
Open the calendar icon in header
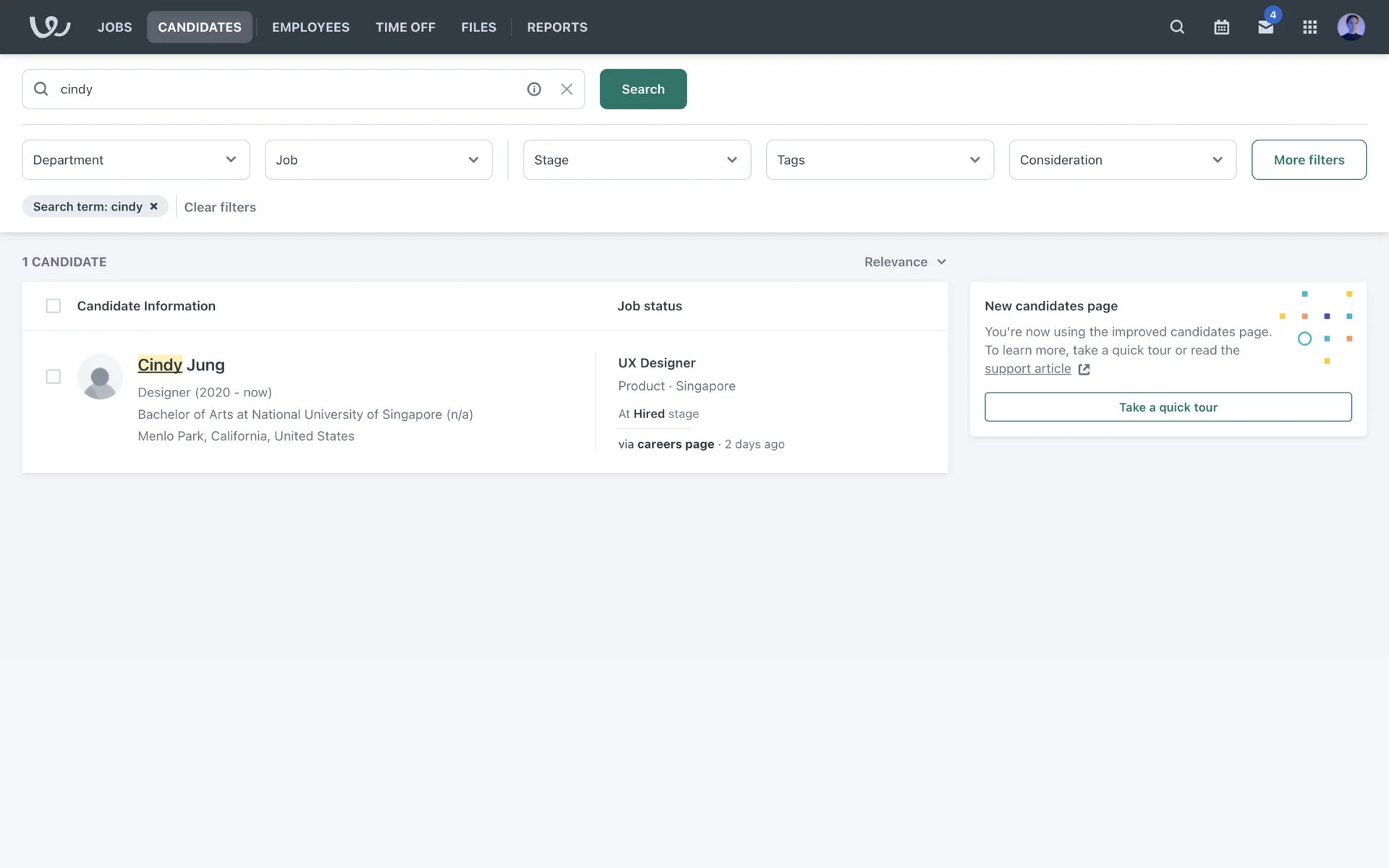1221,27
